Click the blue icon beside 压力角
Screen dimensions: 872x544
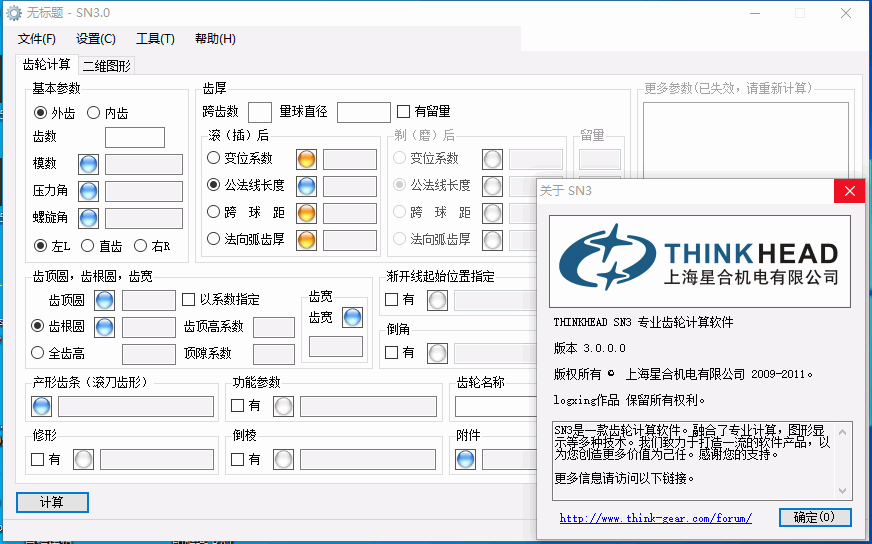88,191
